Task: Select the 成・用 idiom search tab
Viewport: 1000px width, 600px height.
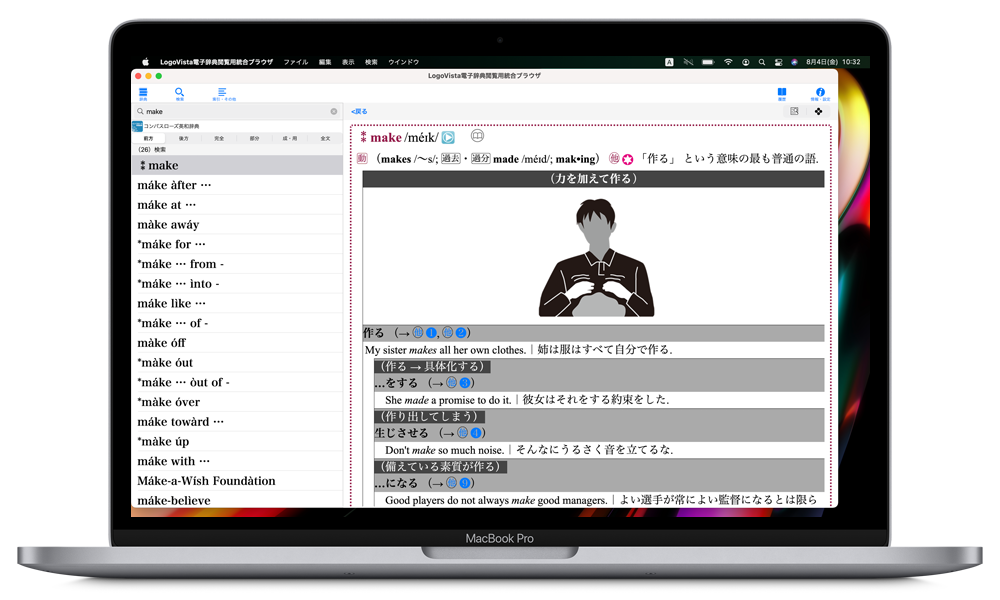Action: click(x=290, y=138)
